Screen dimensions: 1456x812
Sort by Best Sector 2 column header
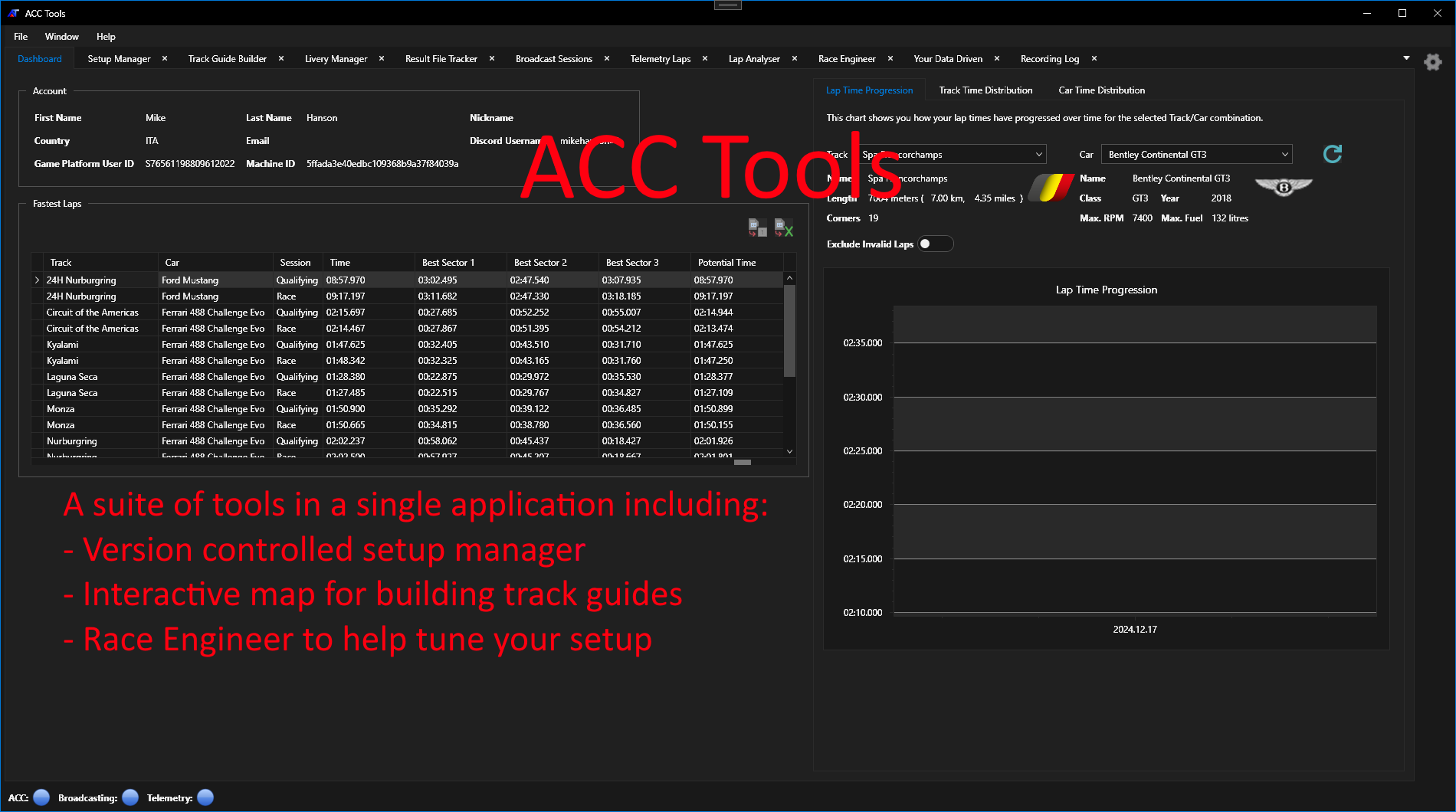(x=553, y=262)
